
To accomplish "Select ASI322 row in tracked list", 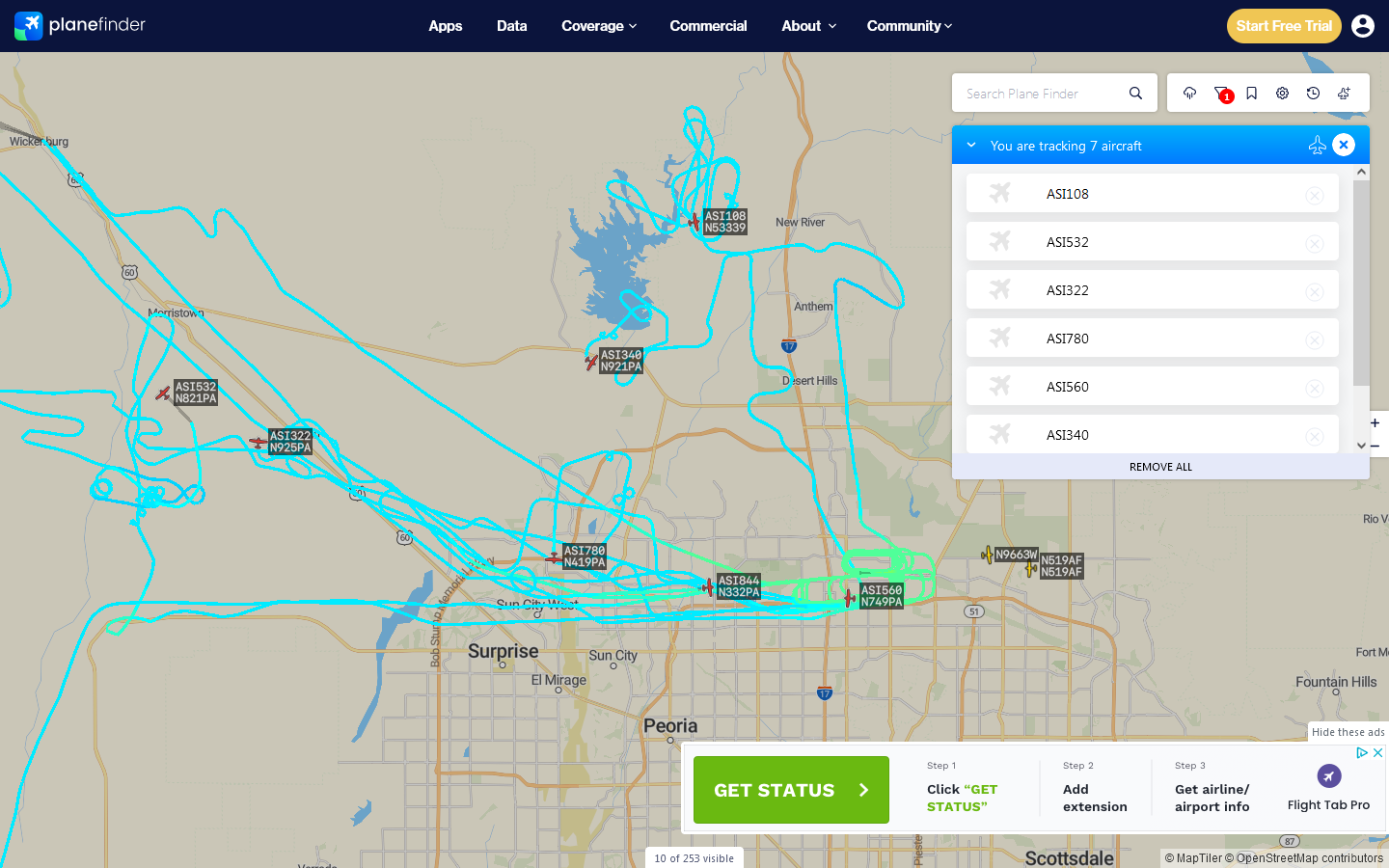I will (x=1153, y=289).
